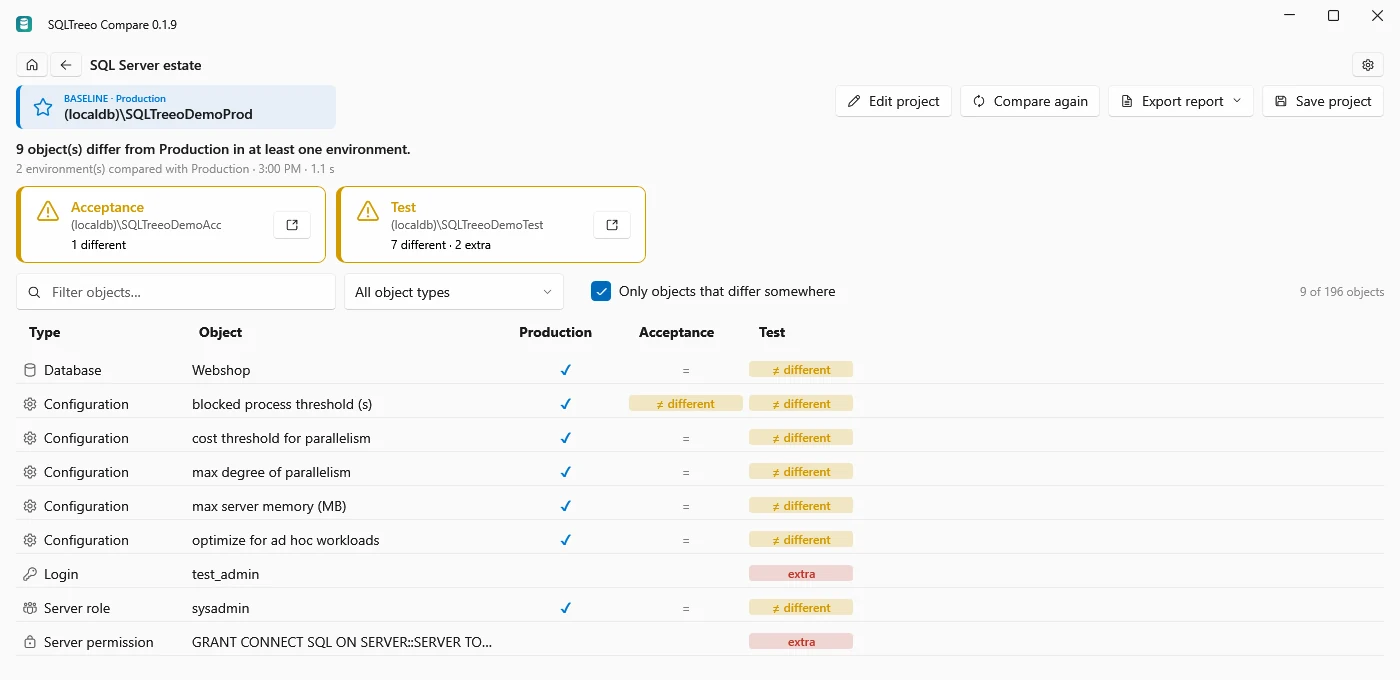Go to the home screen icon
The image size is (1400, 680).
pos(32,65)
